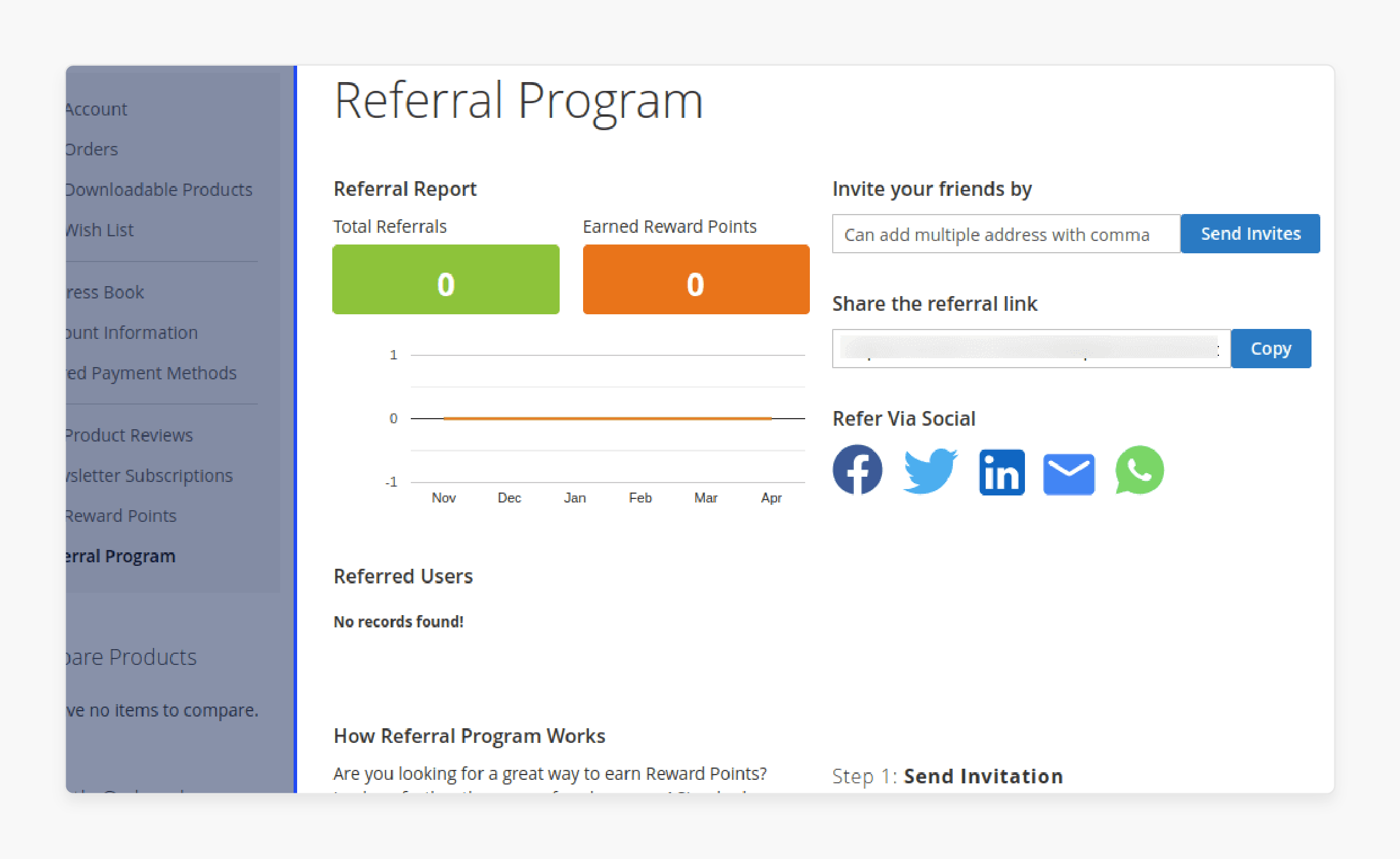Select Referral Program in sidebar
The height and width of the screenshot is (859, 1400).
tap(121, 556)
